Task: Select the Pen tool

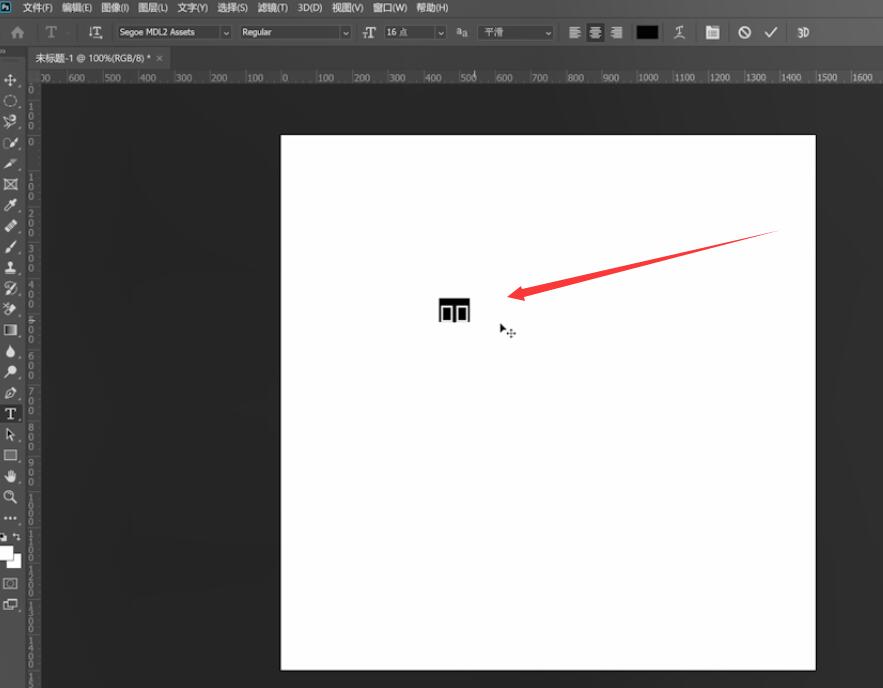Action: click(10, 393)
